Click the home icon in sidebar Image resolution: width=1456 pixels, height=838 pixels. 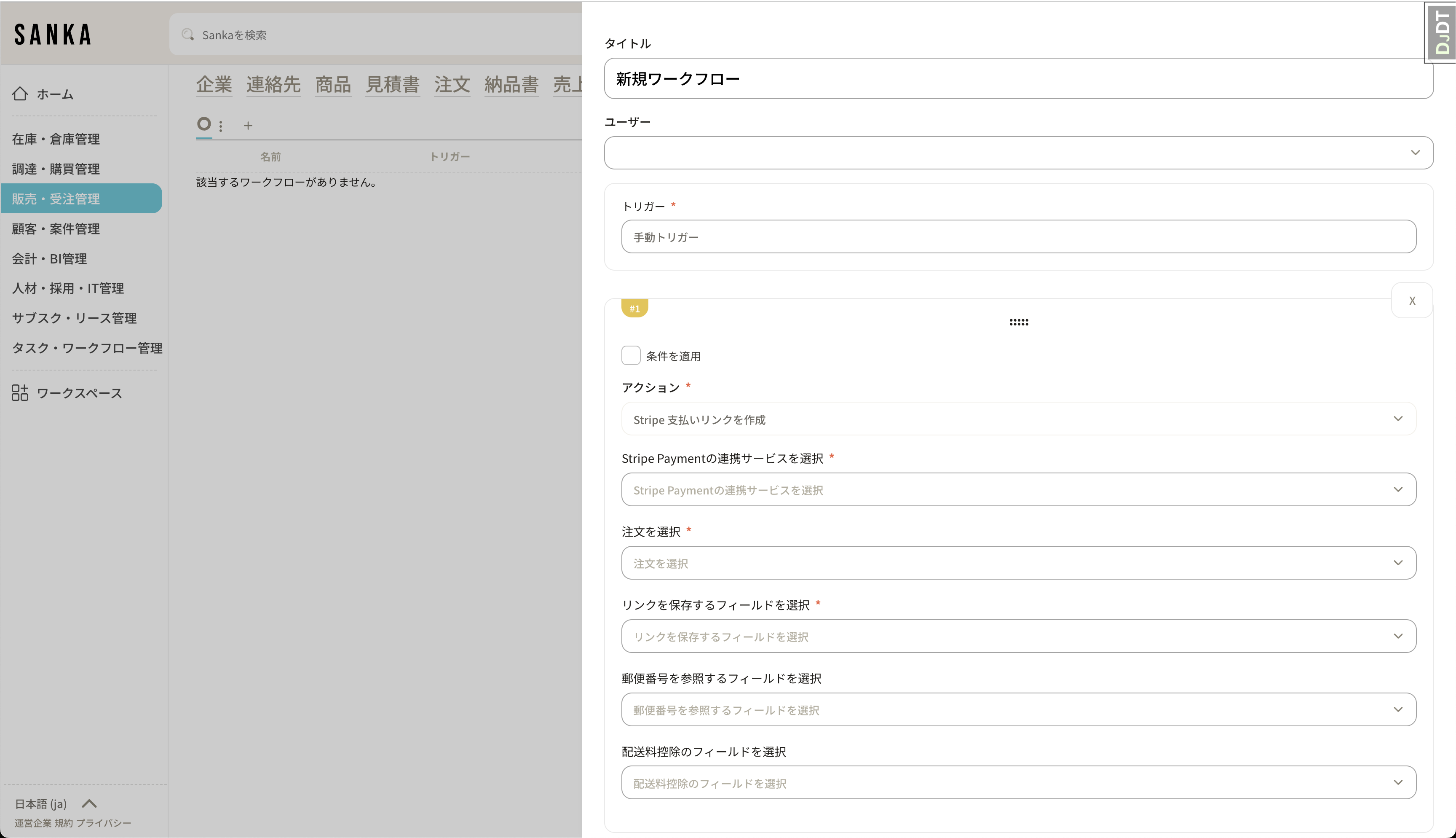coord(20,94)
